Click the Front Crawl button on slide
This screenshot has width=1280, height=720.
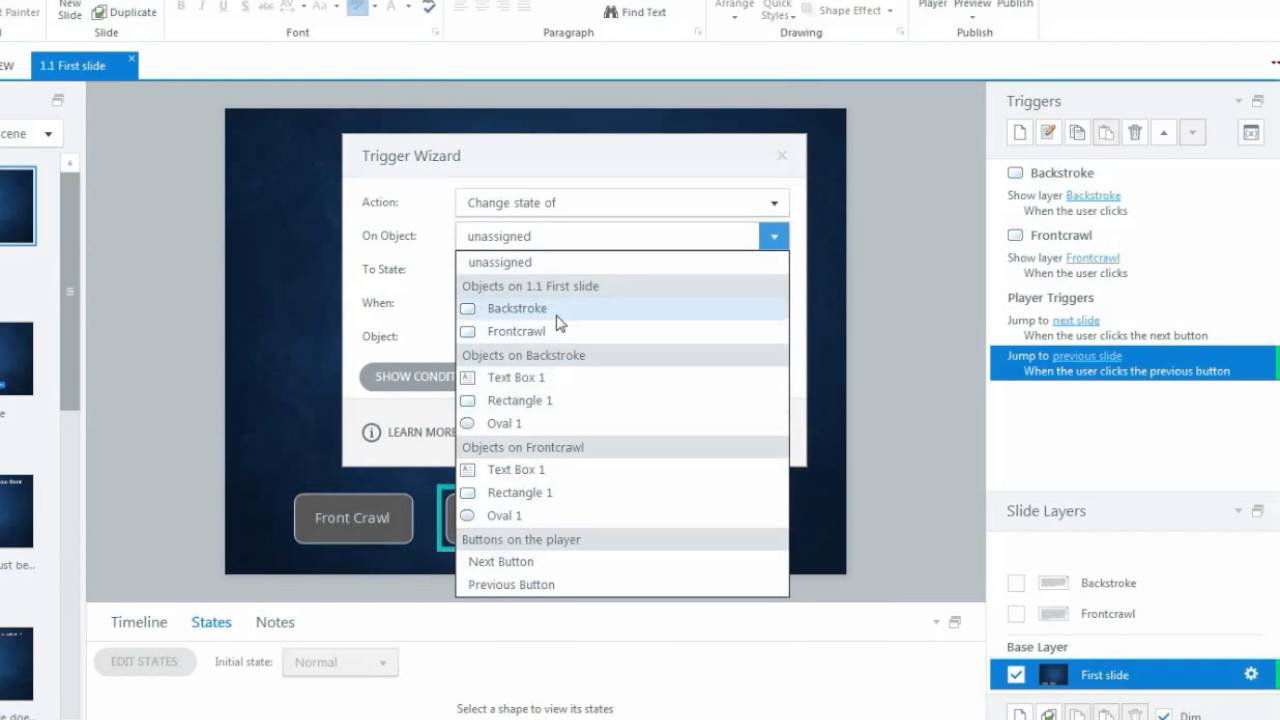tap(353, 518)
